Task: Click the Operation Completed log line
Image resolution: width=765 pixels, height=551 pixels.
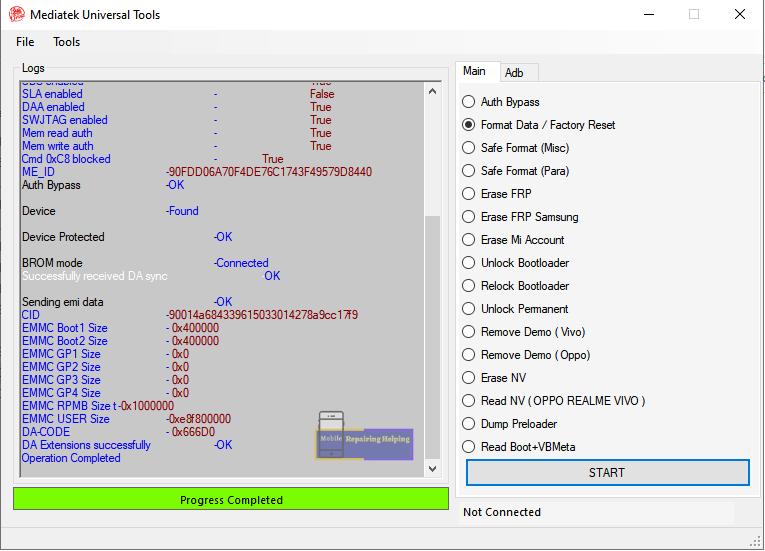Action: pyautogui.click(x=71, y=458)
